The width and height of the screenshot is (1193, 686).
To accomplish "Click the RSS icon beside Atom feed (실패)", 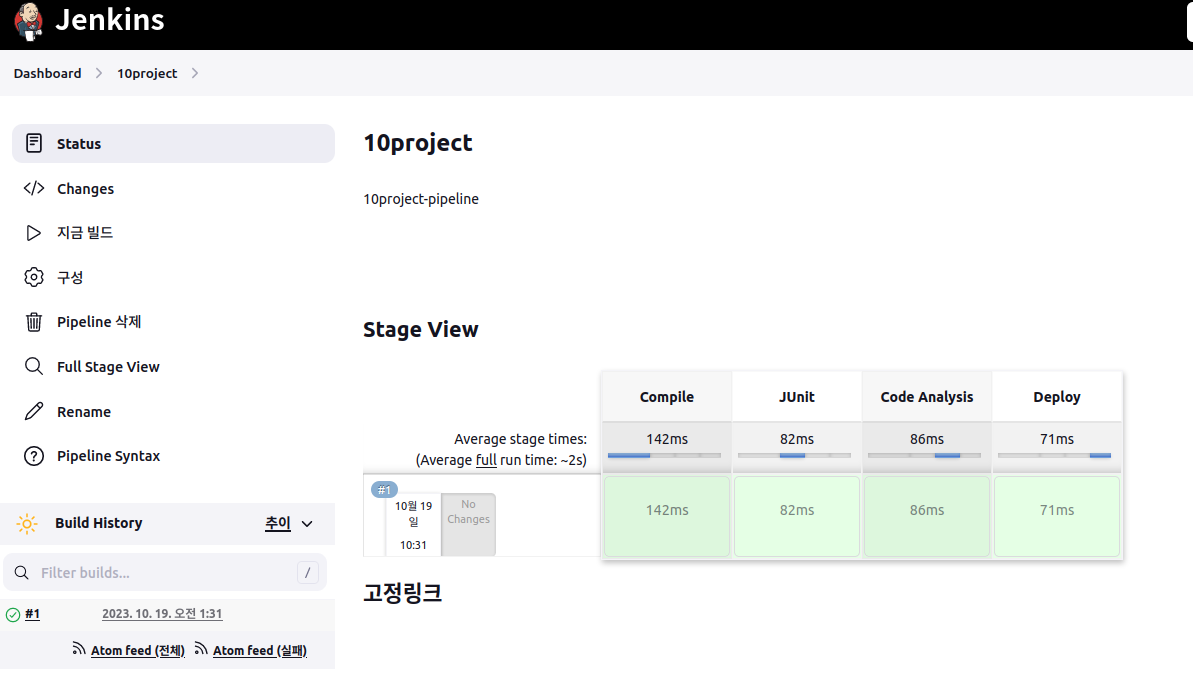I will pyautogui.click(x=201, y=649).
